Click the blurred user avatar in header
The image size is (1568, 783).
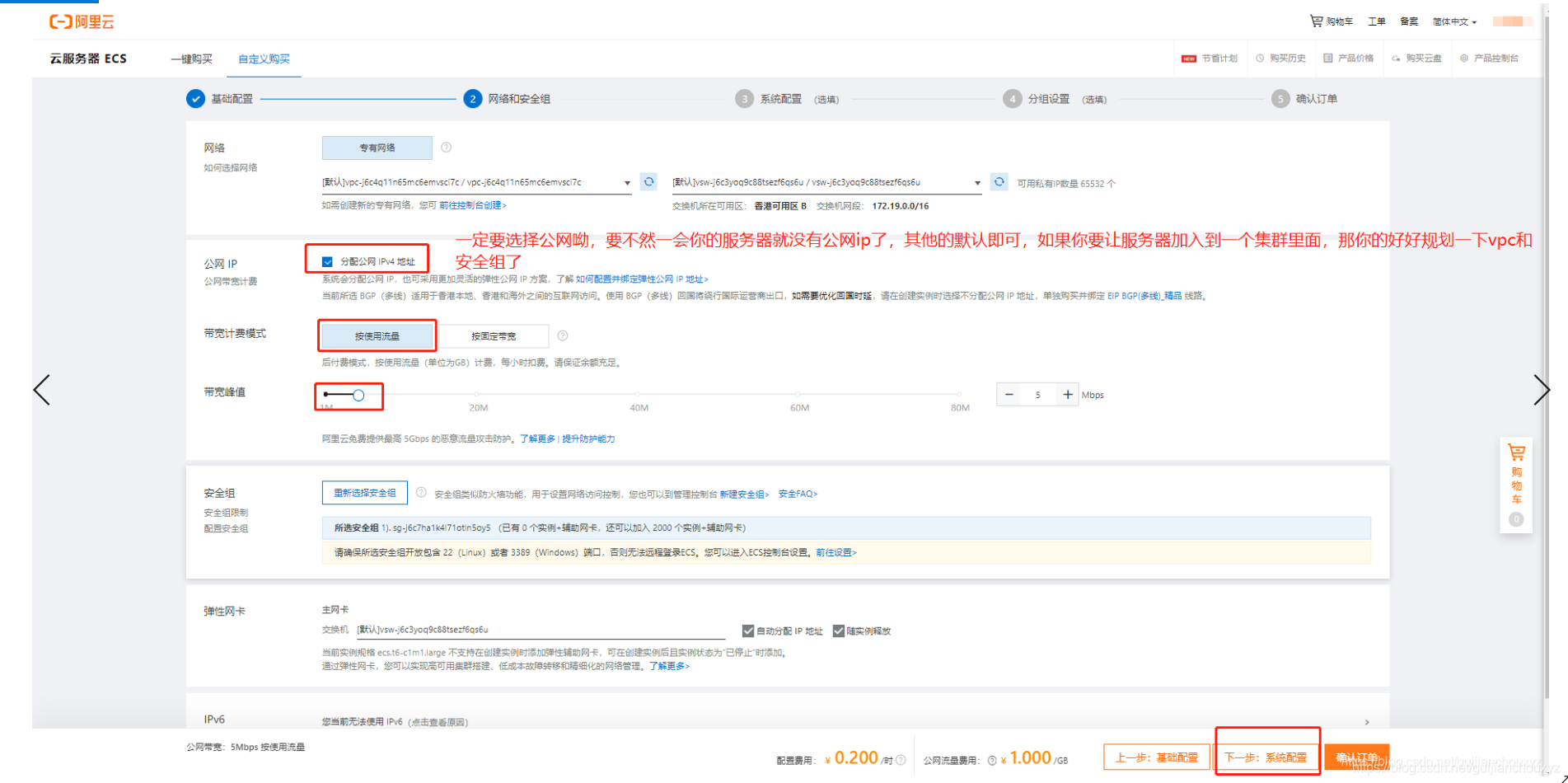(x=1513, y=21)
